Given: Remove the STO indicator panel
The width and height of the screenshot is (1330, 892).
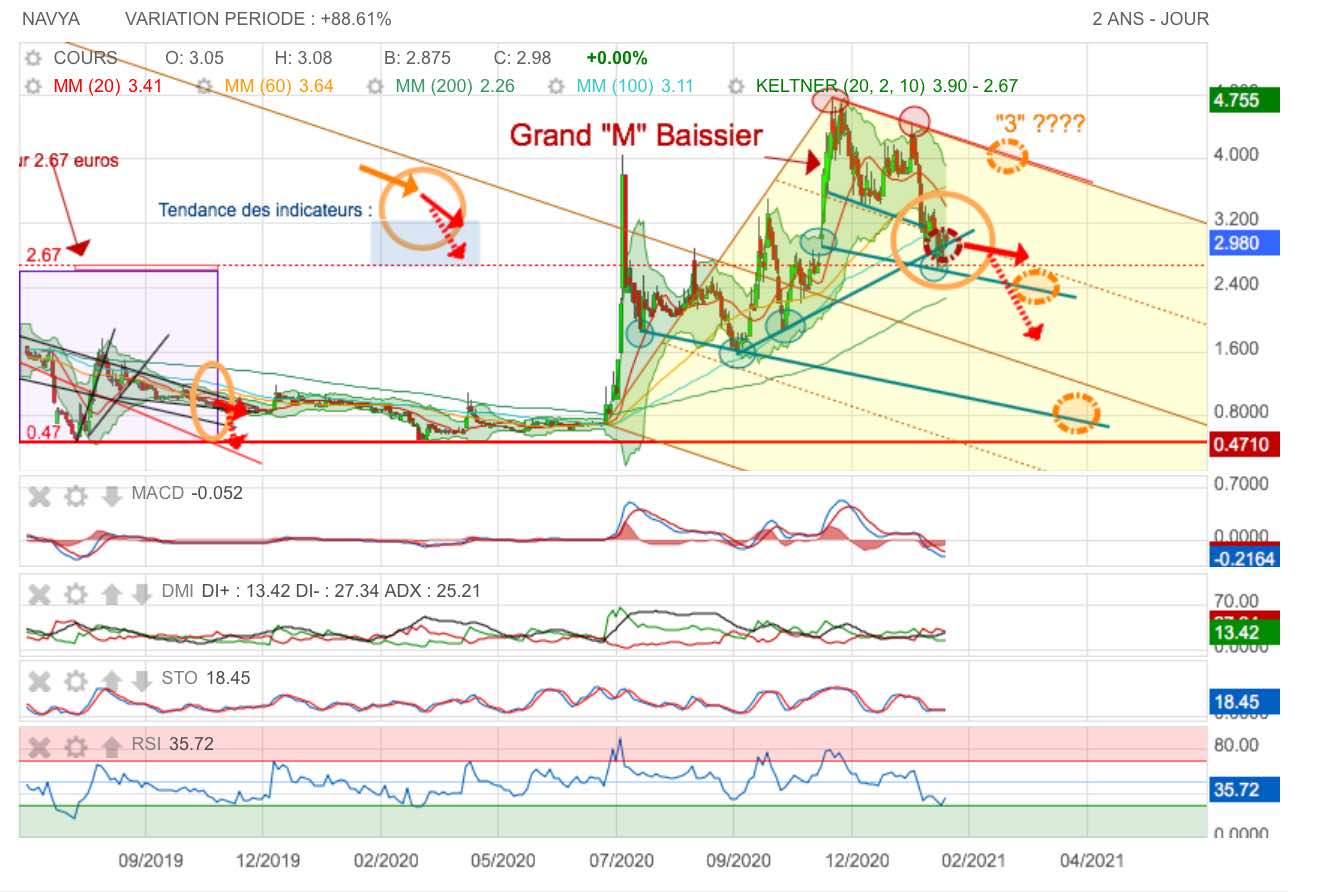Looking at the screenshot, I should pos(39,680).
